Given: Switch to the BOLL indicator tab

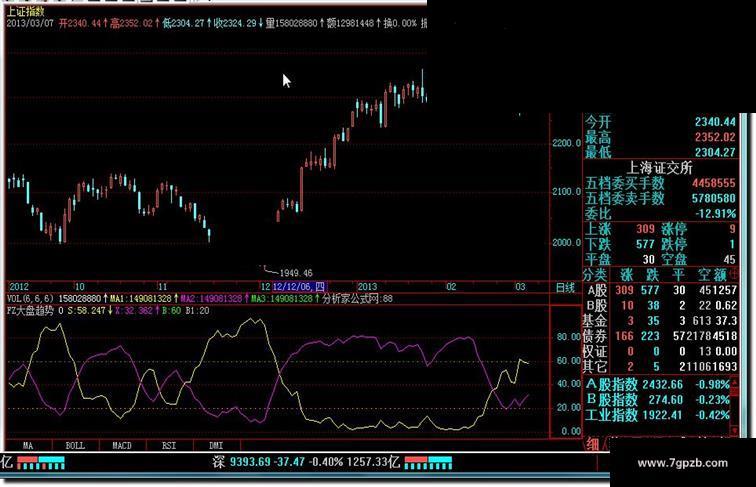Looking at the screenshot, I should pos(75,446).
